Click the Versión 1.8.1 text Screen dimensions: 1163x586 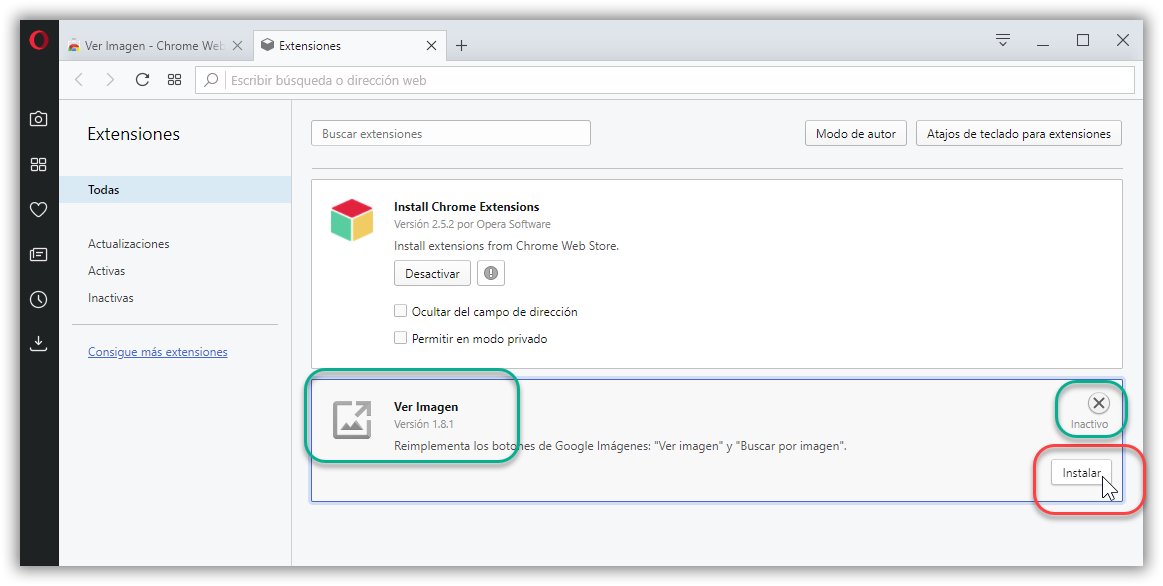pyautogui.click(x=424, y=424)
